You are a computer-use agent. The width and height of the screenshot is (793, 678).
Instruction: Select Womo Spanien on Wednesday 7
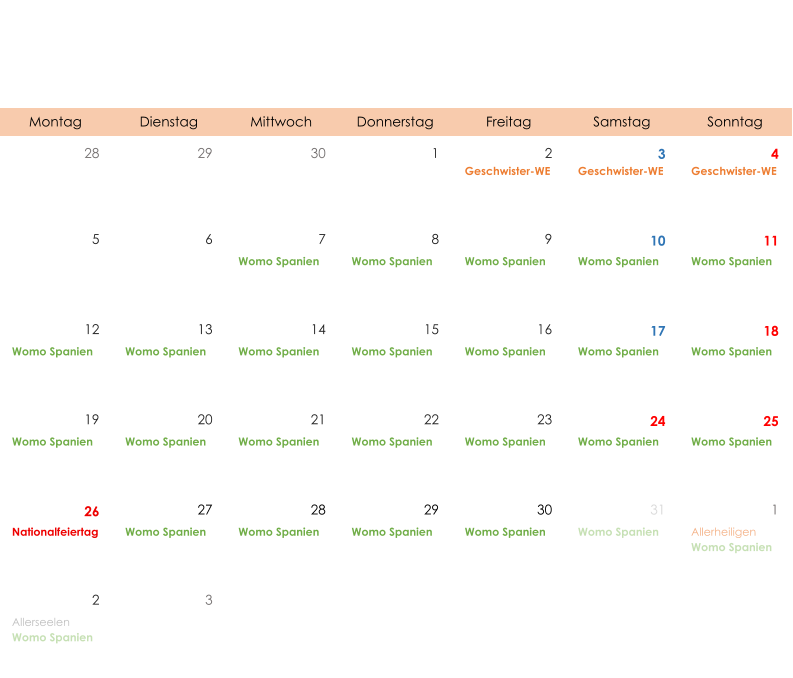(x=279, y=261)
